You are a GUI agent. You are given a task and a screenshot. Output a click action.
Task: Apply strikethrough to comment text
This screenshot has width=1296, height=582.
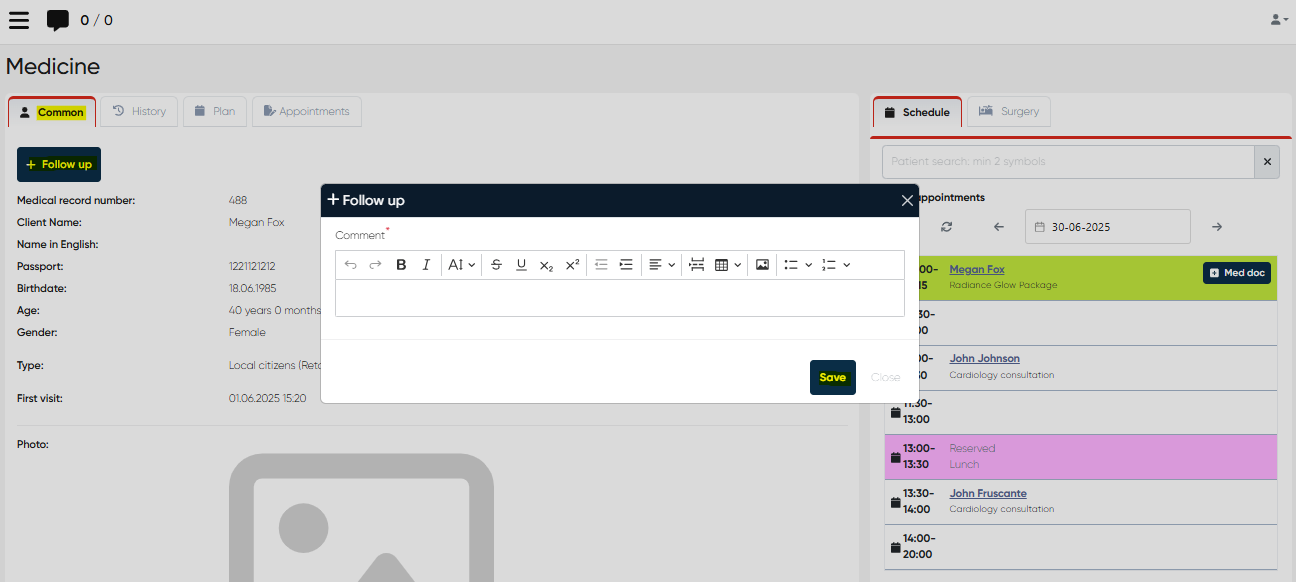click(496, 265)
